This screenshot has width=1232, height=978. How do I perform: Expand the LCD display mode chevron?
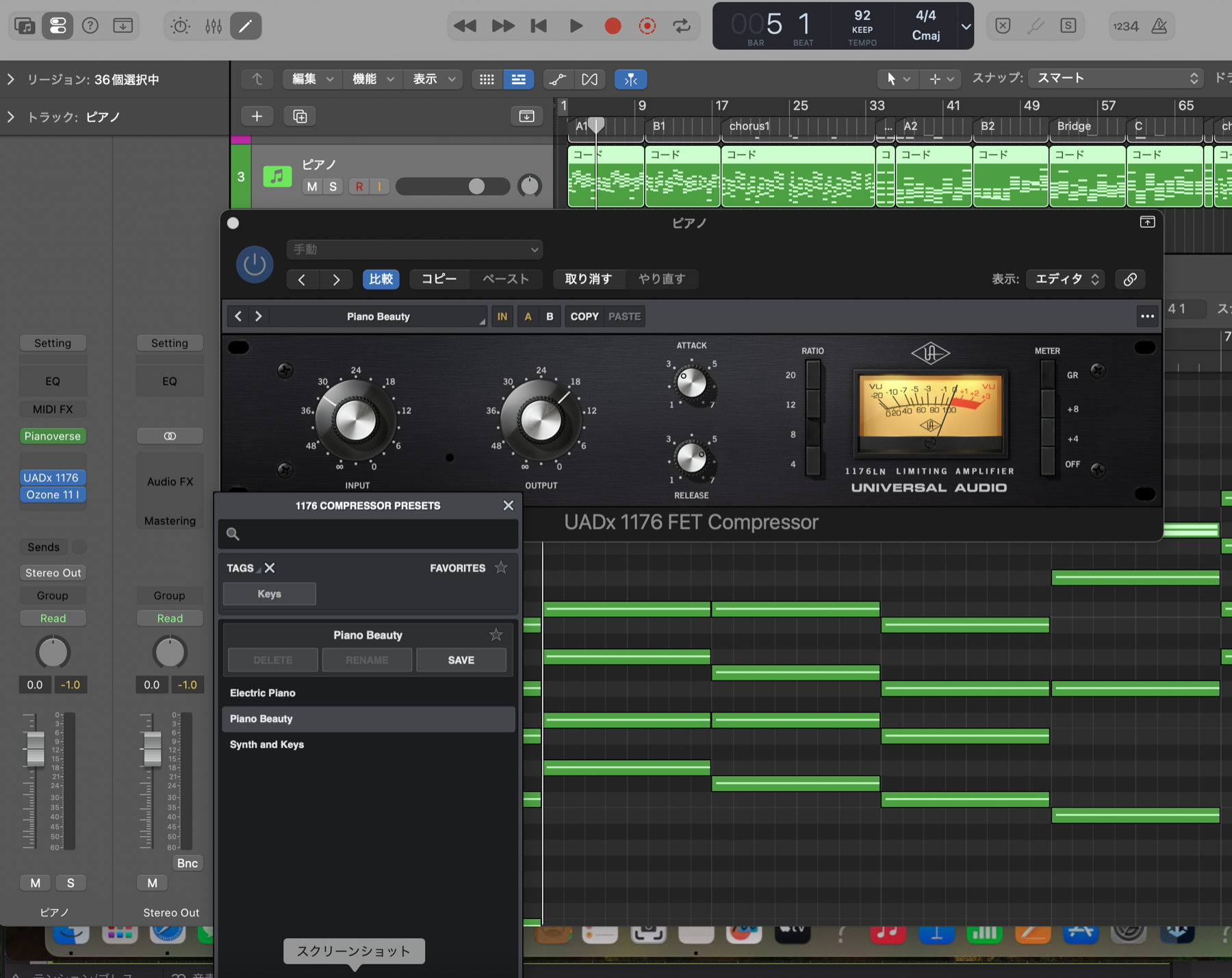(966, 27)
